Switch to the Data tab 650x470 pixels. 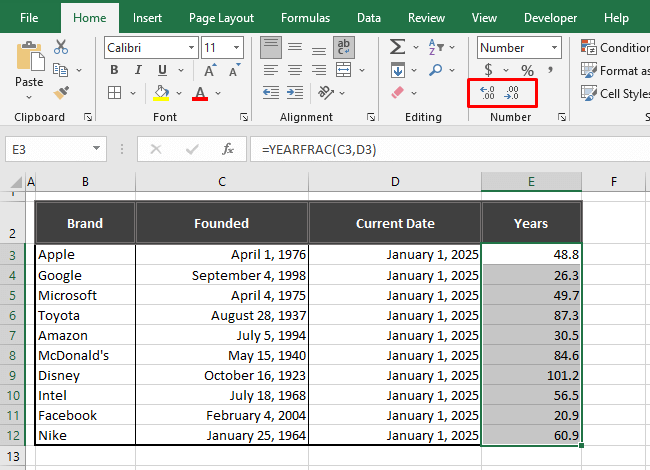(x=369, y=18)
